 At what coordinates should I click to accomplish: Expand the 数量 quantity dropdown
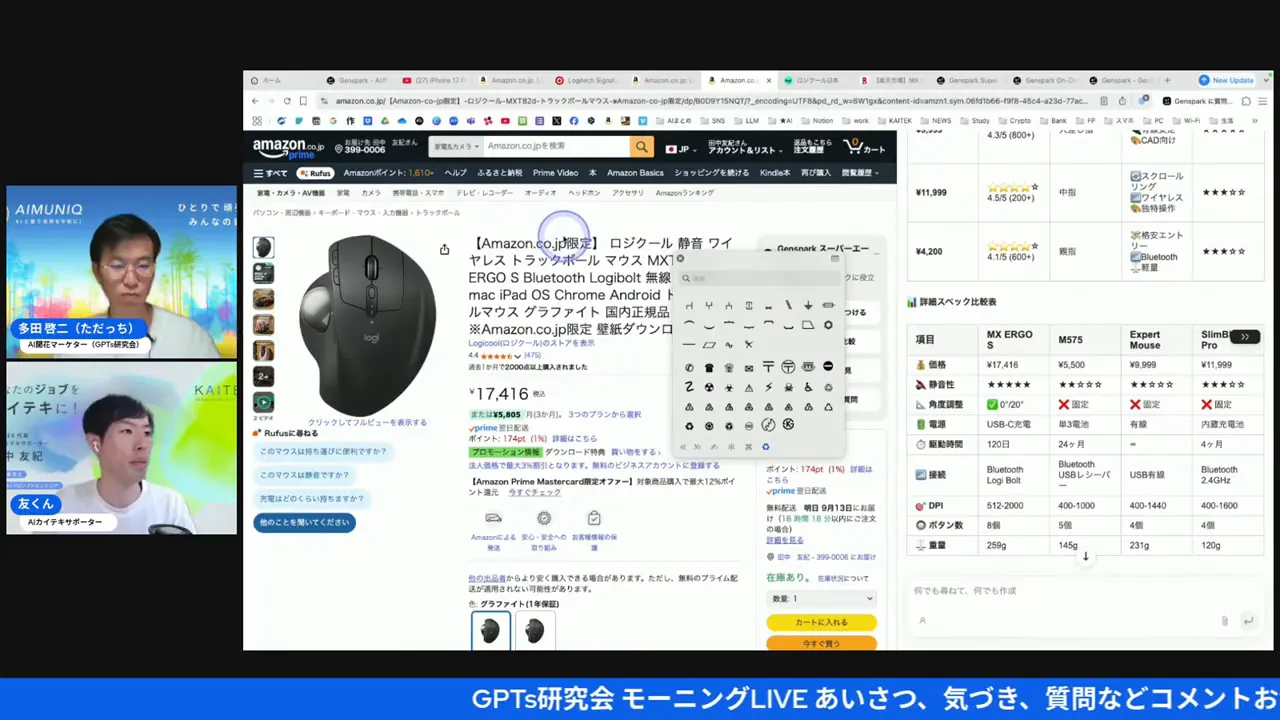tap(820, 598)
